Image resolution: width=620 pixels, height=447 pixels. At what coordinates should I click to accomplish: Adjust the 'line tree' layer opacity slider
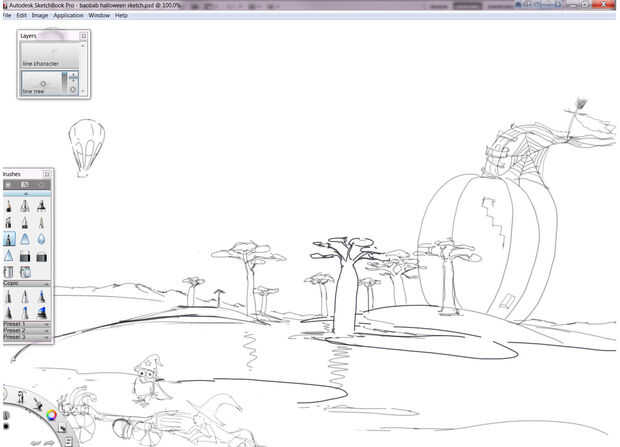pyautogui.click(x=64, y=83)
